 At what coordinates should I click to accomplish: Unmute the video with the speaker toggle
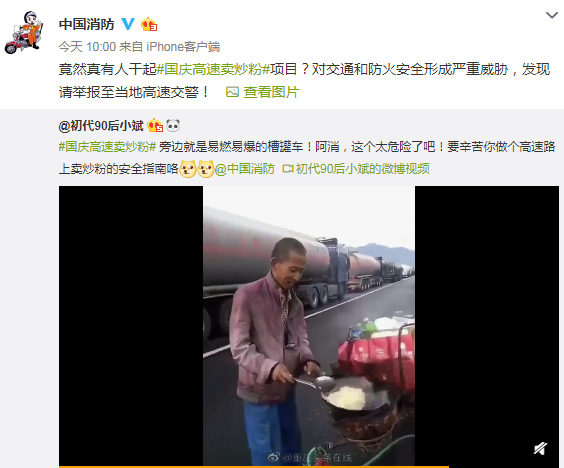[540, 449]
